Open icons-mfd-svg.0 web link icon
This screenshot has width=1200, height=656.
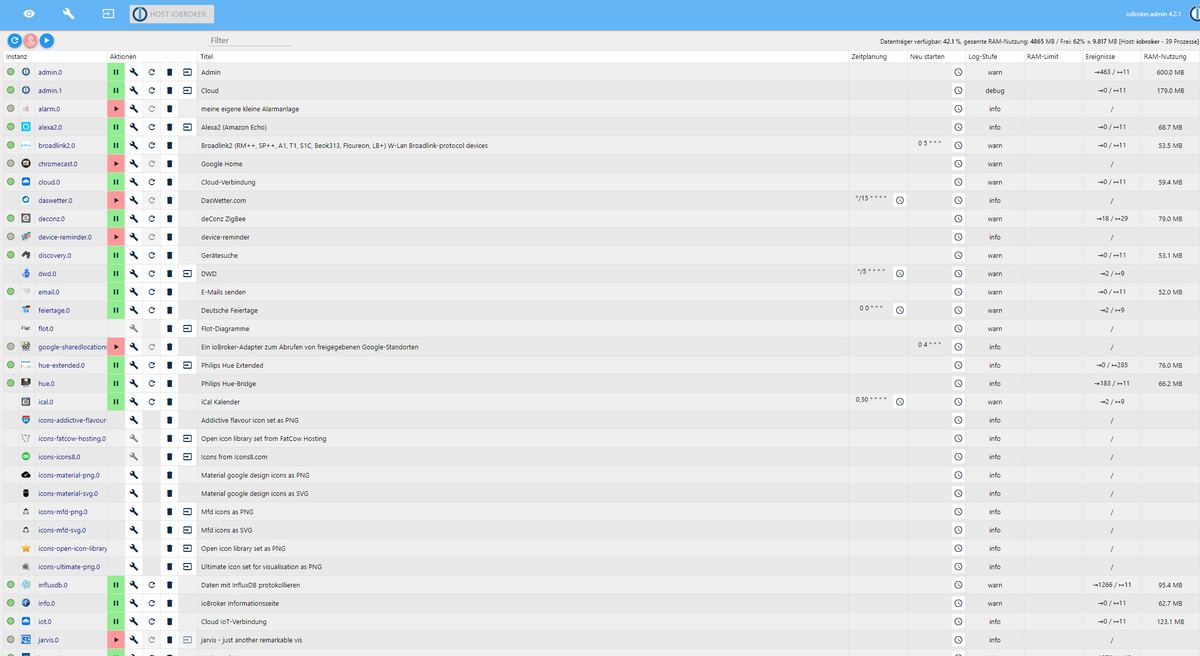pos(188,529)
